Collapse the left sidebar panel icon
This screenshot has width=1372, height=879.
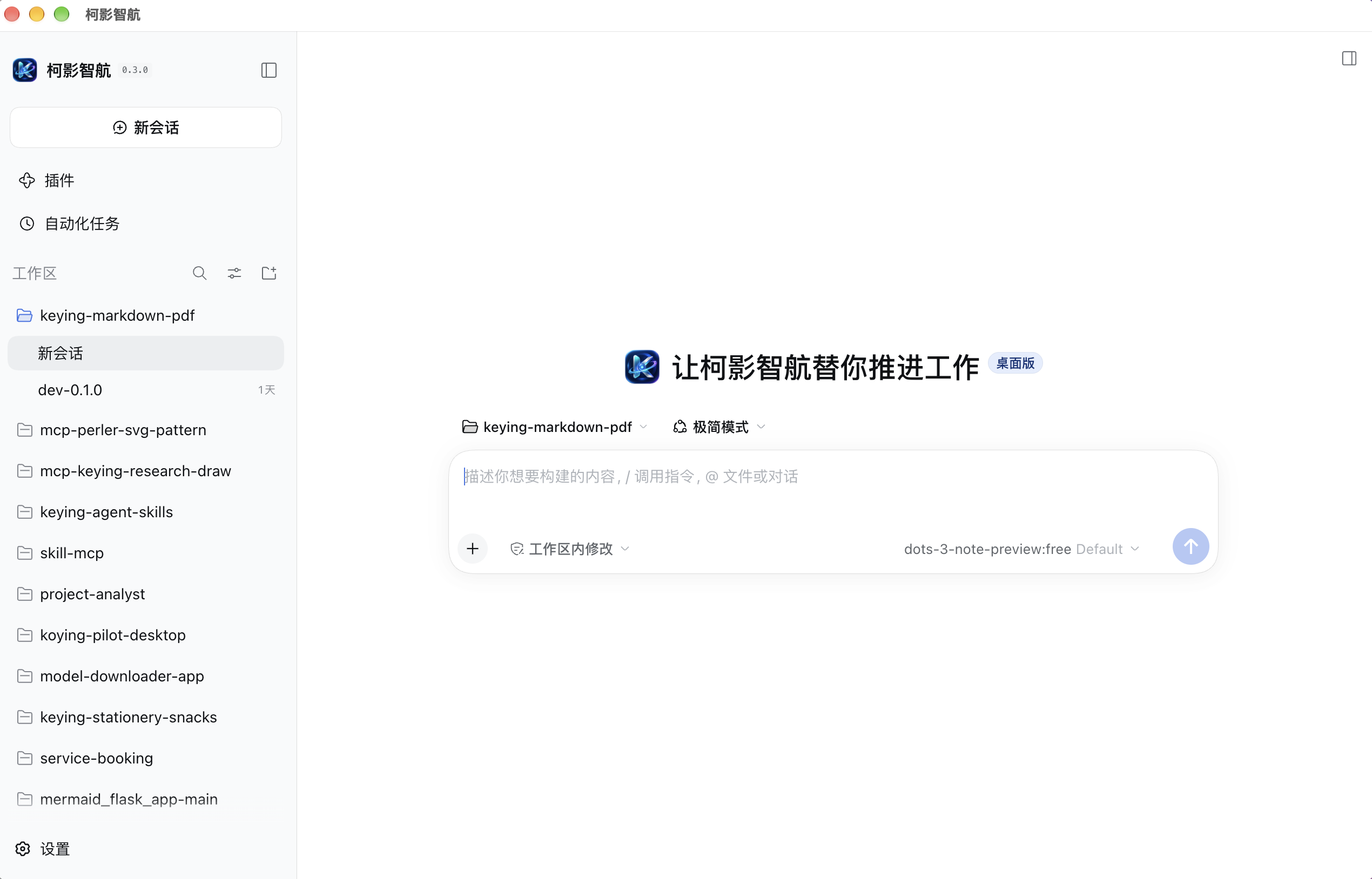268,70
